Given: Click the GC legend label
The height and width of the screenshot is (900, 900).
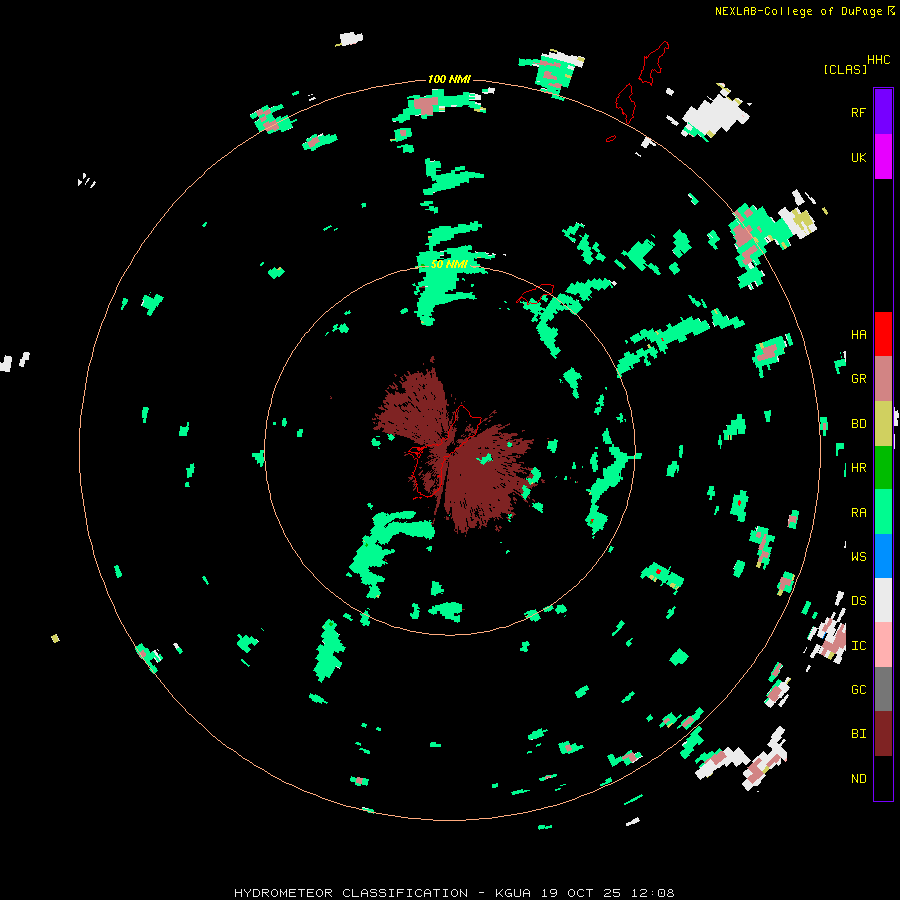Looking at the screenshot, I should tap(858, 690).
